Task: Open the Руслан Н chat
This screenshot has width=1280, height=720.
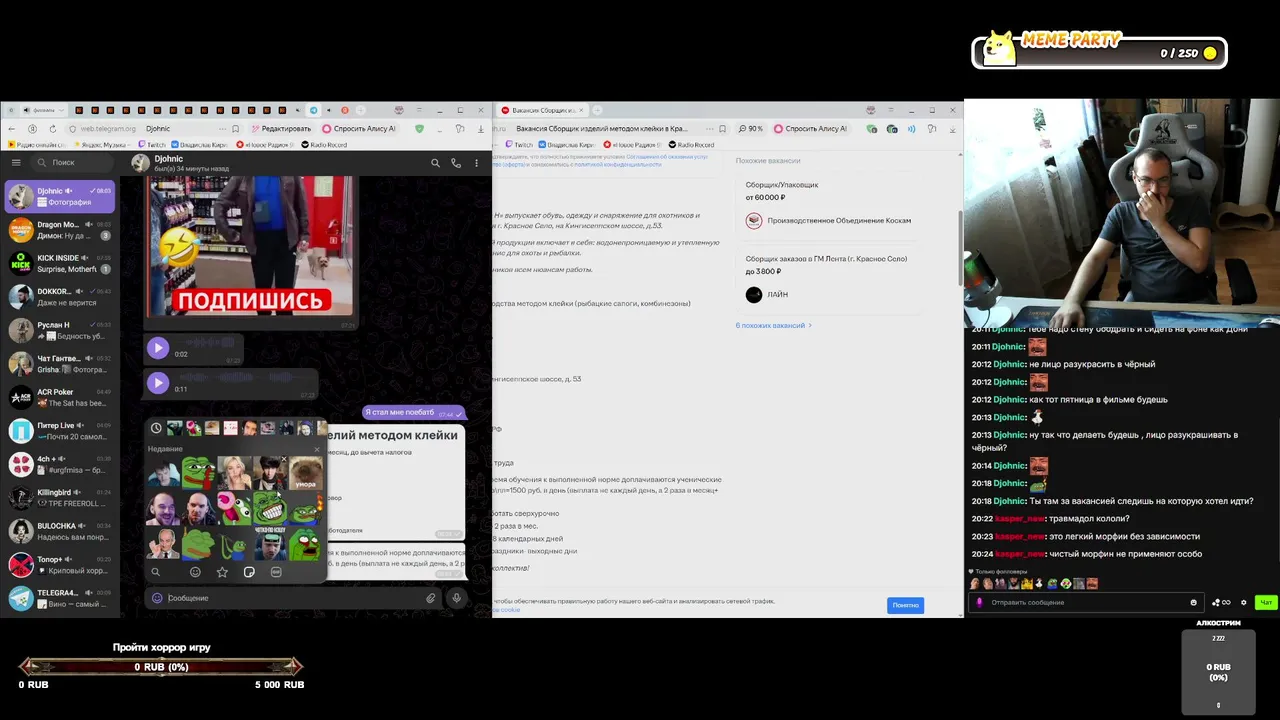Action: [60, 330]
